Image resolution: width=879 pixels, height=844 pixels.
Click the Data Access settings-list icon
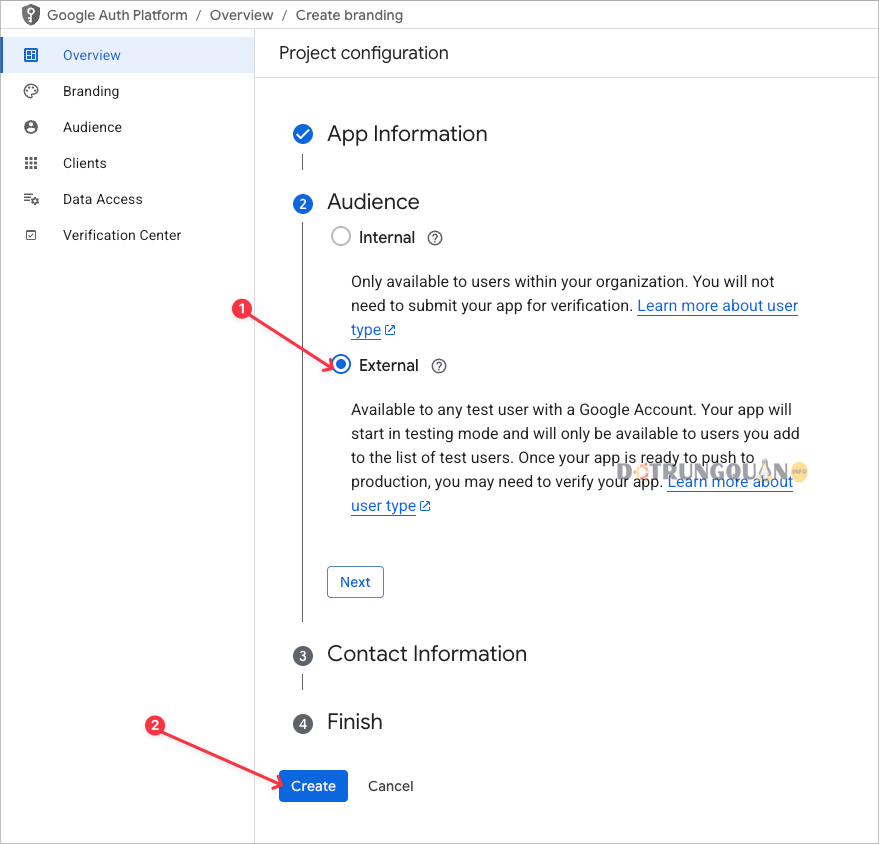pos(31,199)
